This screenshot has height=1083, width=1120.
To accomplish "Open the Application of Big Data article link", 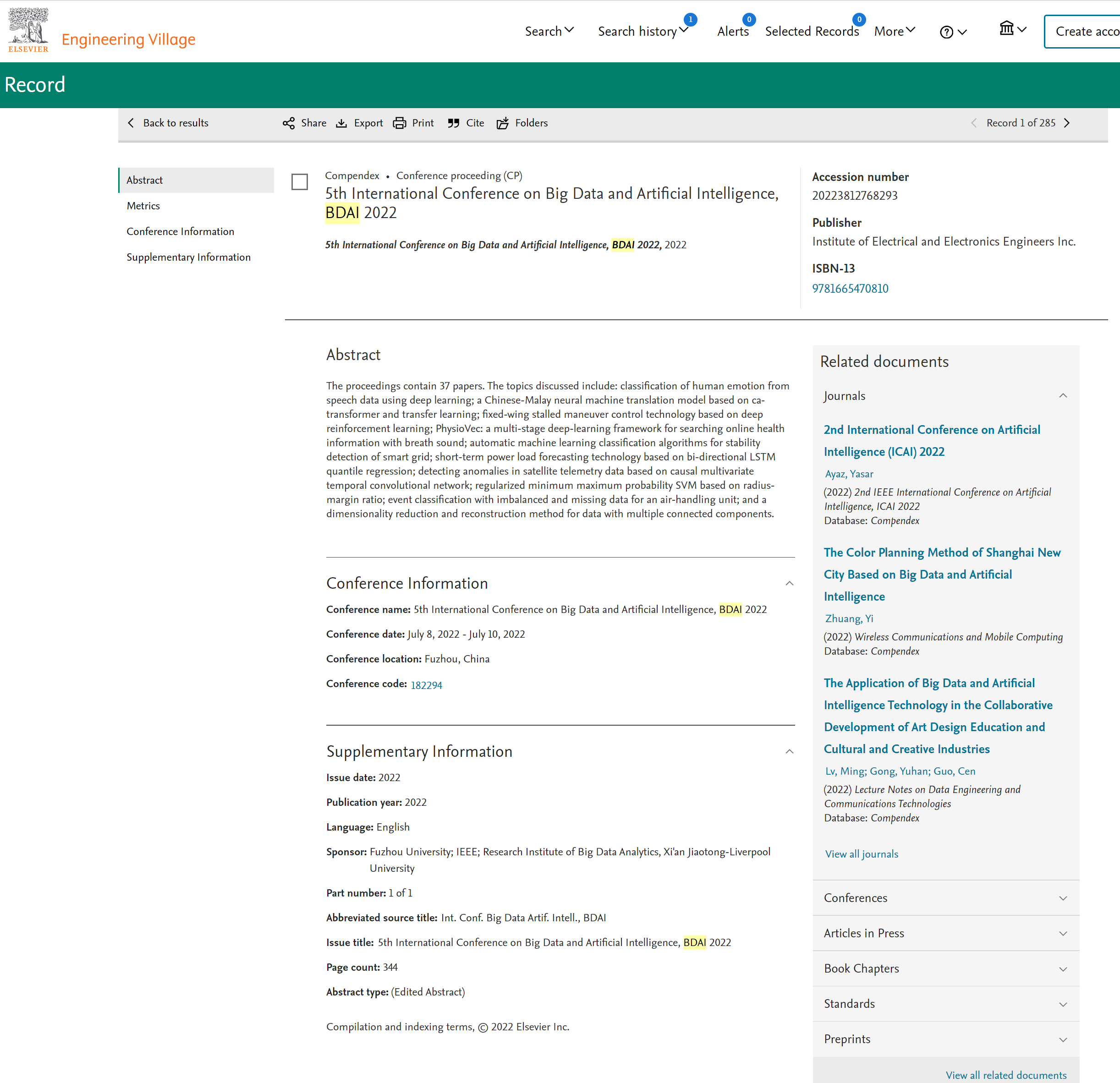I will [x=938, y=716].
